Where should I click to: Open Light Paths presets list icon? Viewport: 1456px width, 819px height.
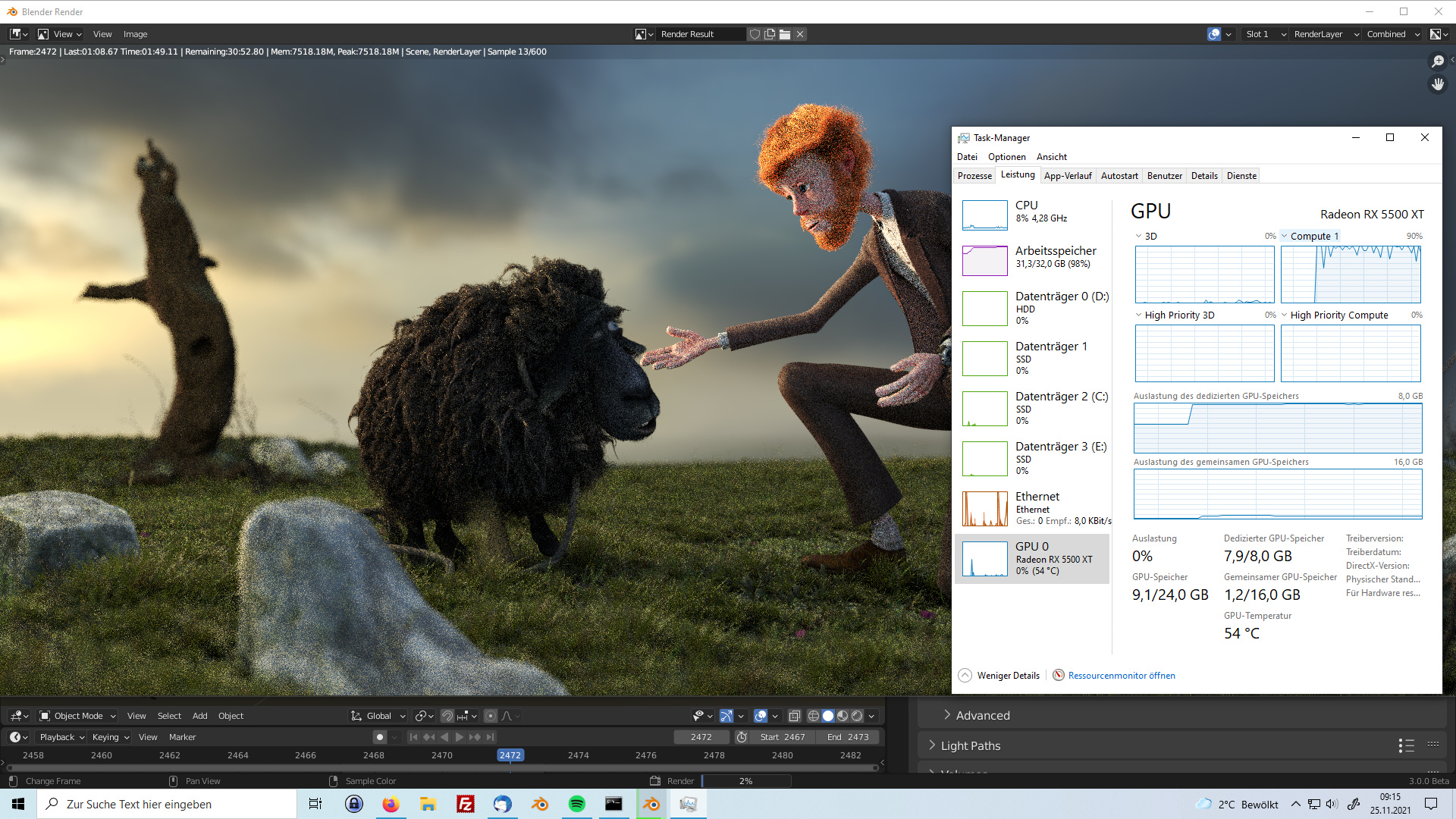point(1406,745)
